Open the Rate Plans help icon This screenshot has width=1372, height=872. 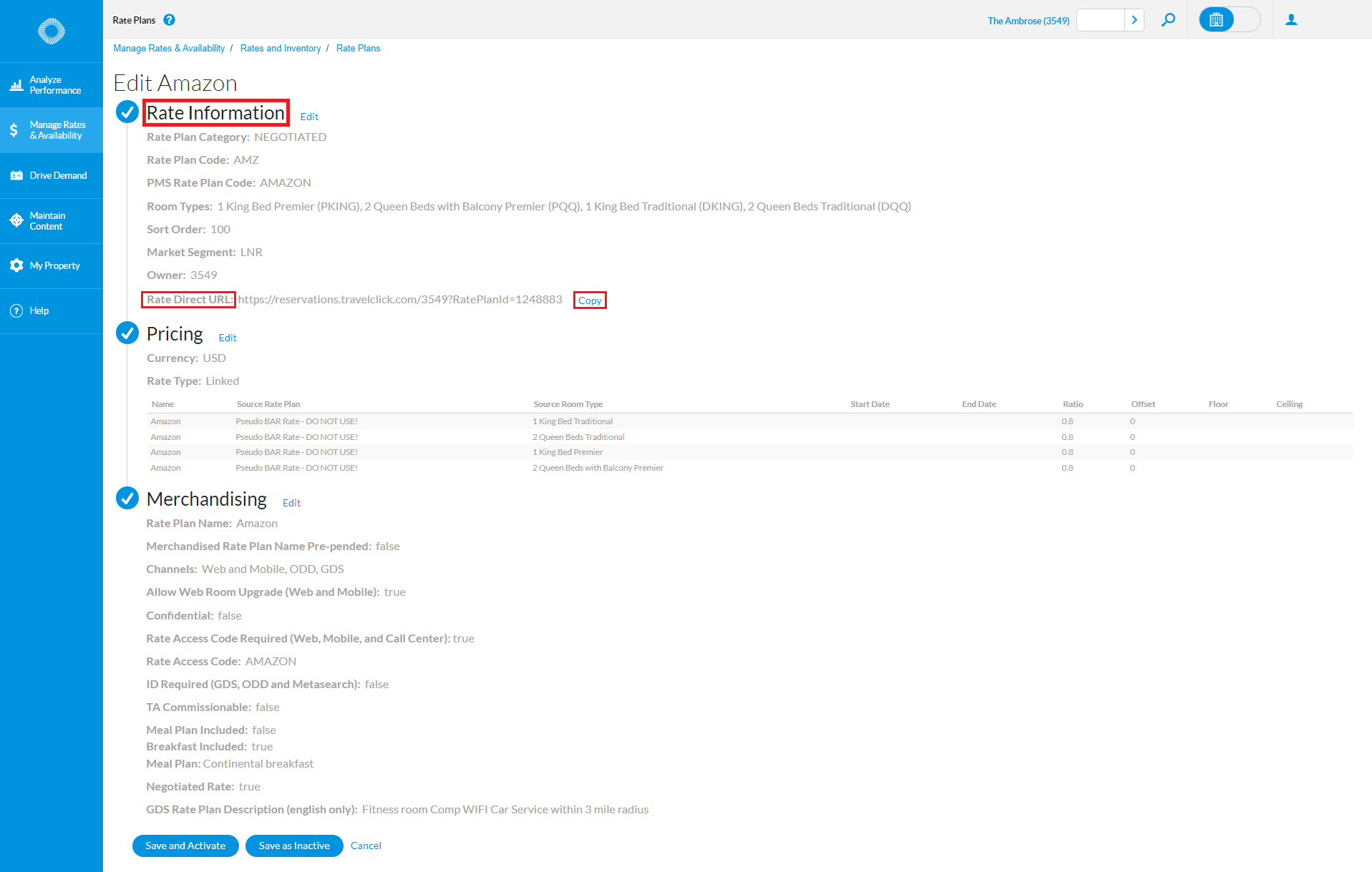[x=169, y=20]
